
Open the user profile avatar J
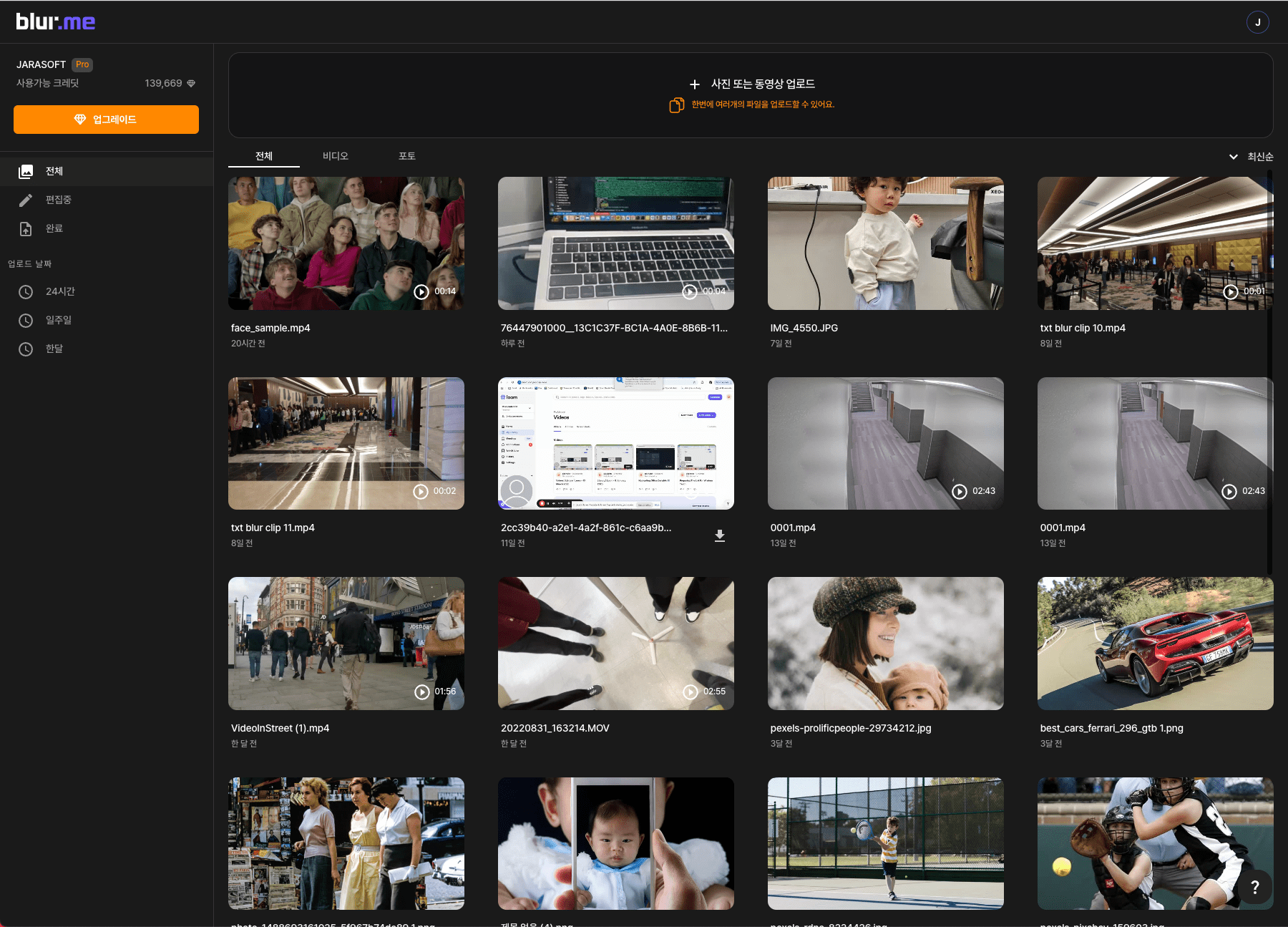click(x=1257, y=22)
